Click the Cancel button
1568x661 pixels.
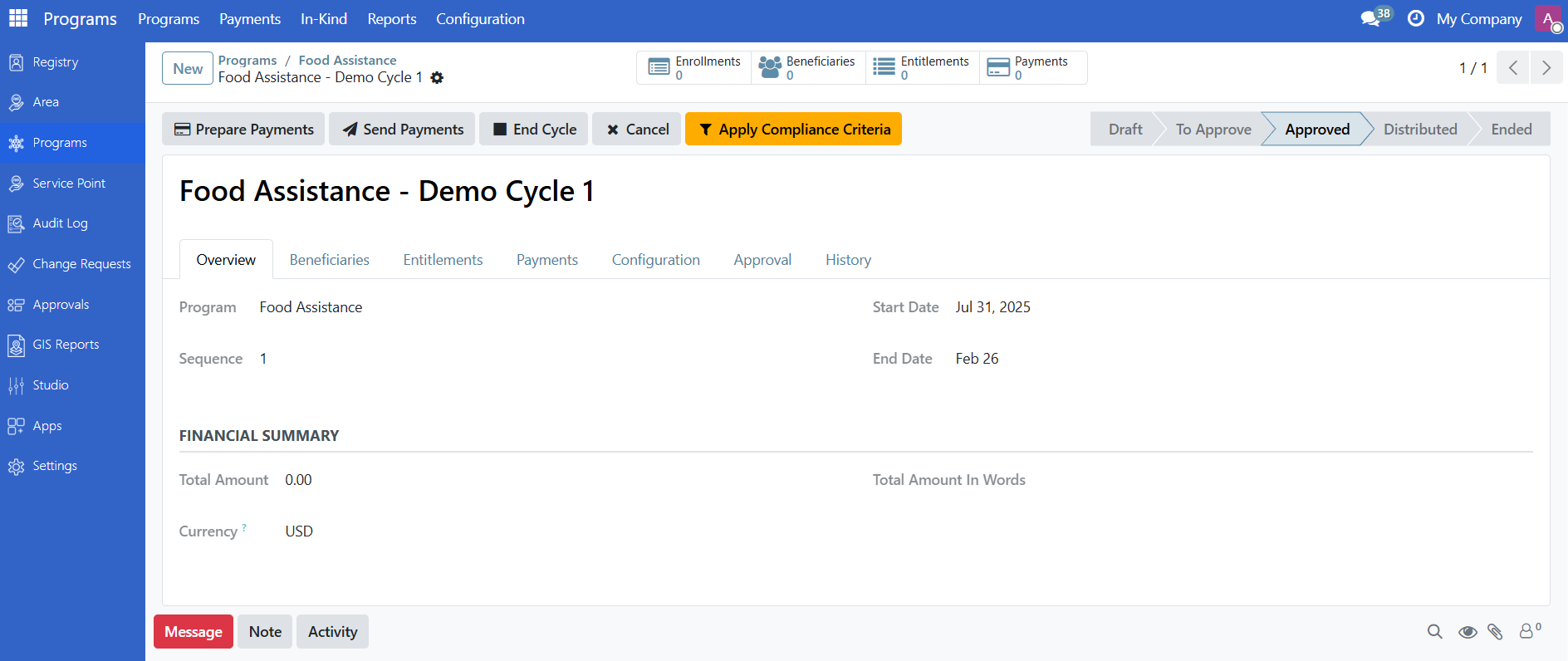pos(637,130)
